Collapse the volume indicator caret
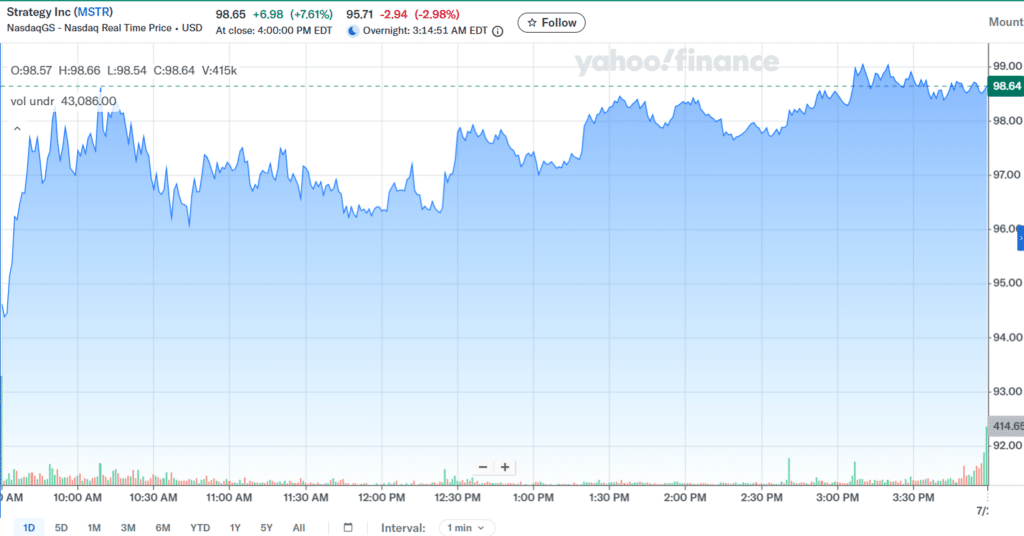 tap(17, 129)
